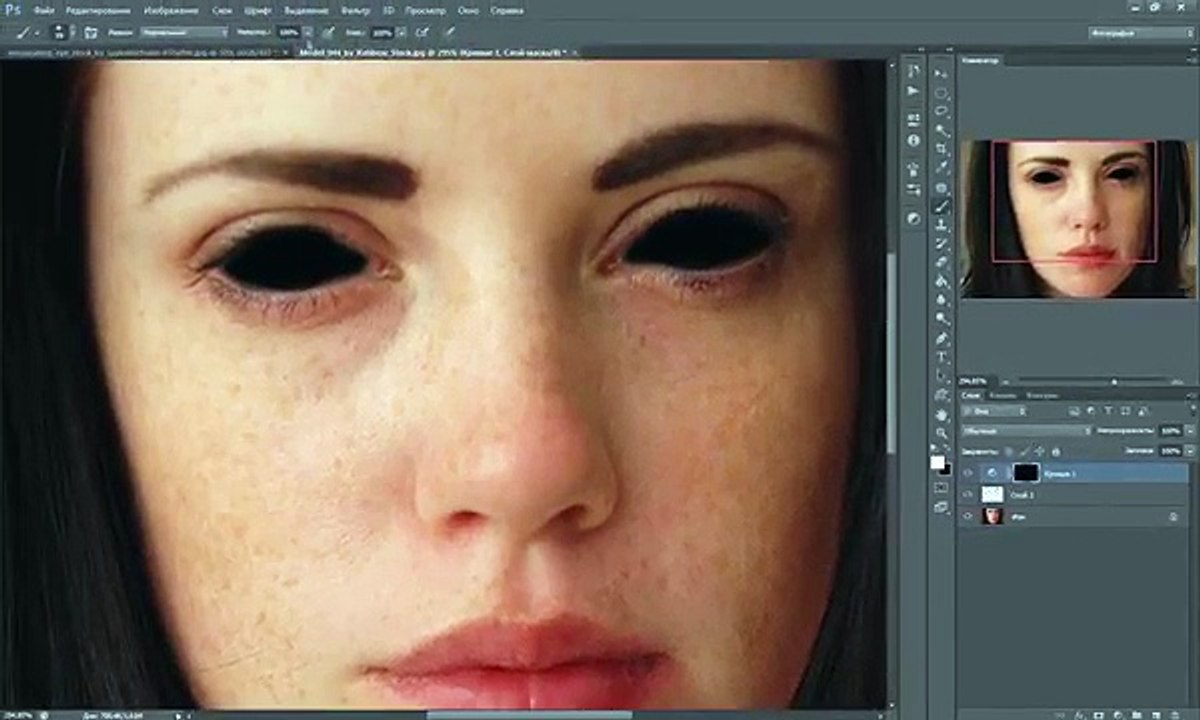Select the Blur tool
Viewport: 1200px width, 720px height.
941,301
